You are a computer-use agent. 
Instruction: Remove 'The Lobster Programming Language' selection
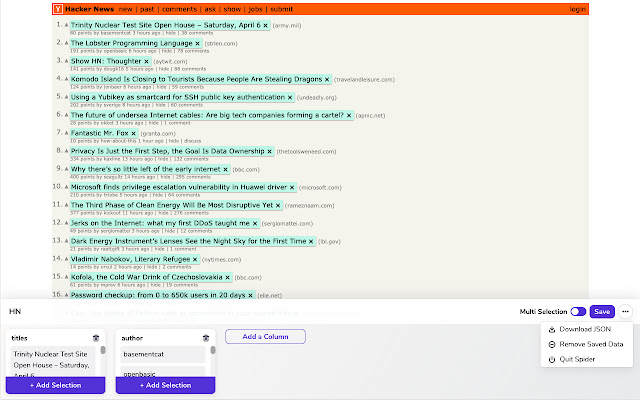point(198,43)
